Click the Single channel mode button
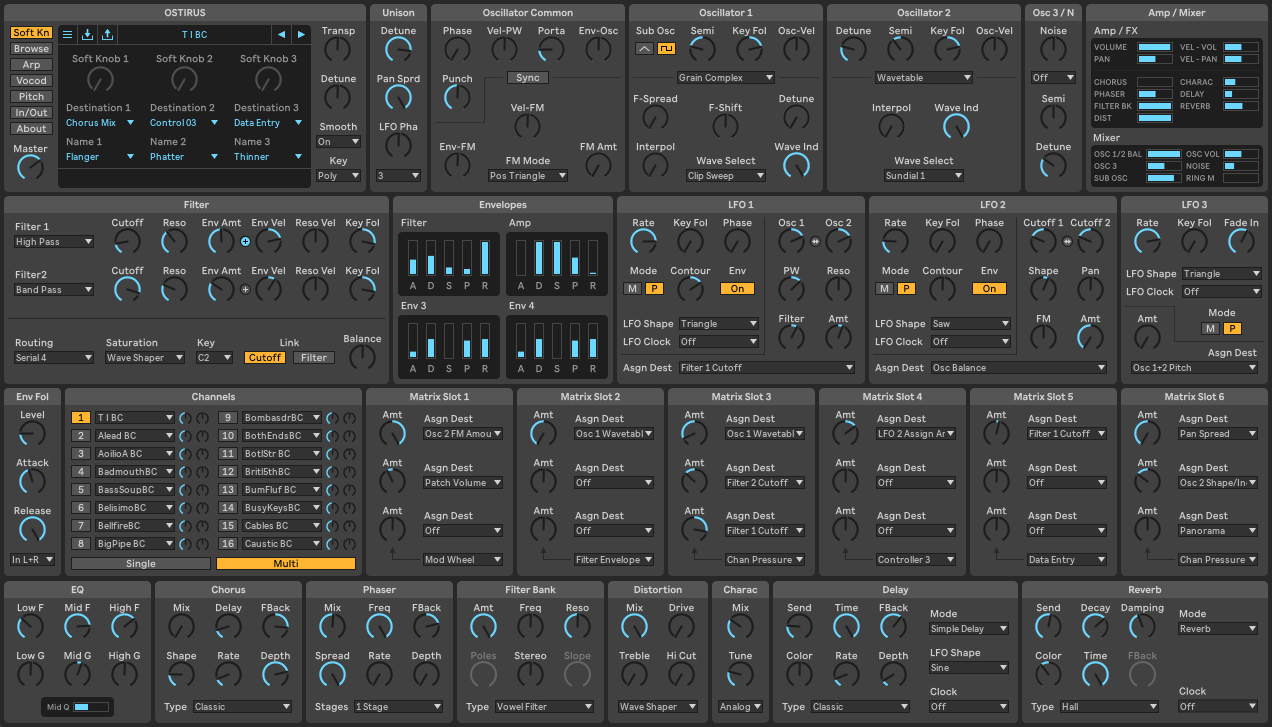Image resolution: width=1272 pixels, height=727 pixels. point(141,563)
